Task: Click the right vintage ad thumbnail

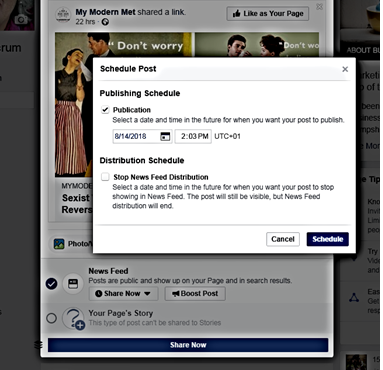Action: point(257,45)
